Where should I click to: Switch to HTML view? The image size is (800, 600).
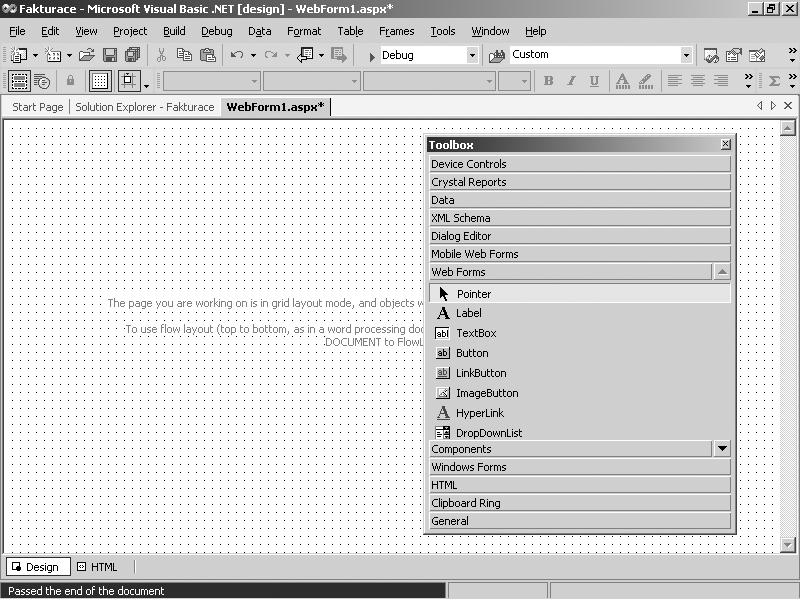point(98,567)
